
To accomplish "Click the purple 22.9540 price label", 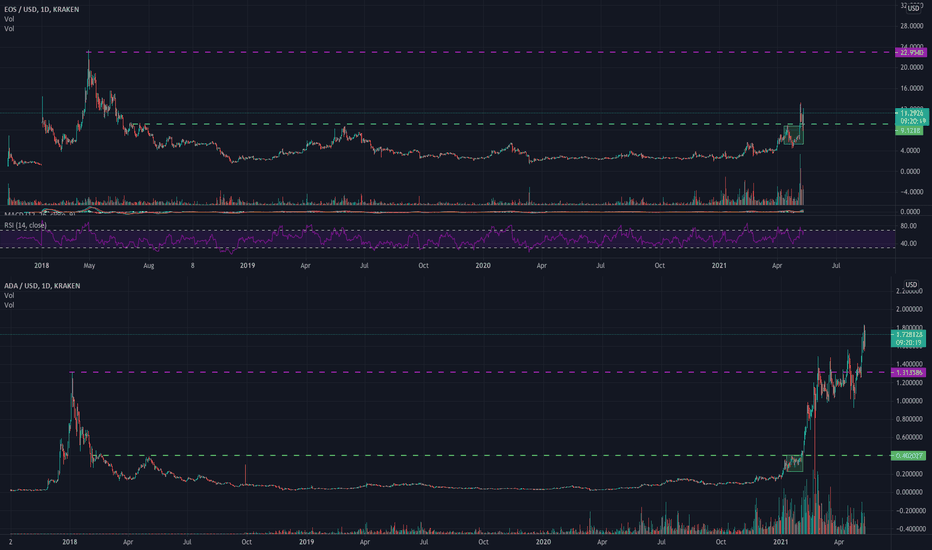I will click(911, 52).
